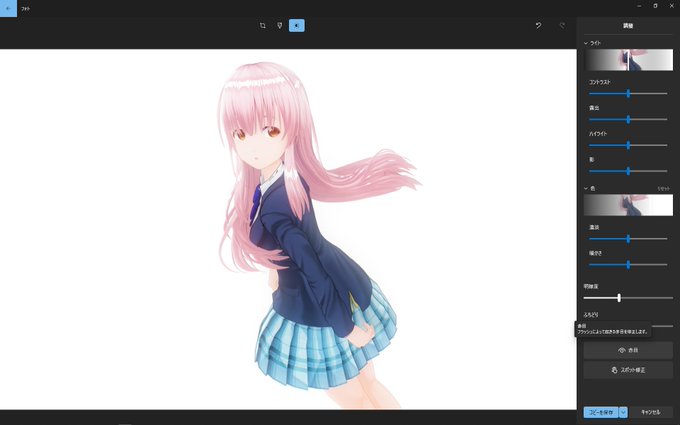Adjust the 影 (Shadows) slider
Image resolution: width=680 pixels, height=425 pixels.
(628, 171)
